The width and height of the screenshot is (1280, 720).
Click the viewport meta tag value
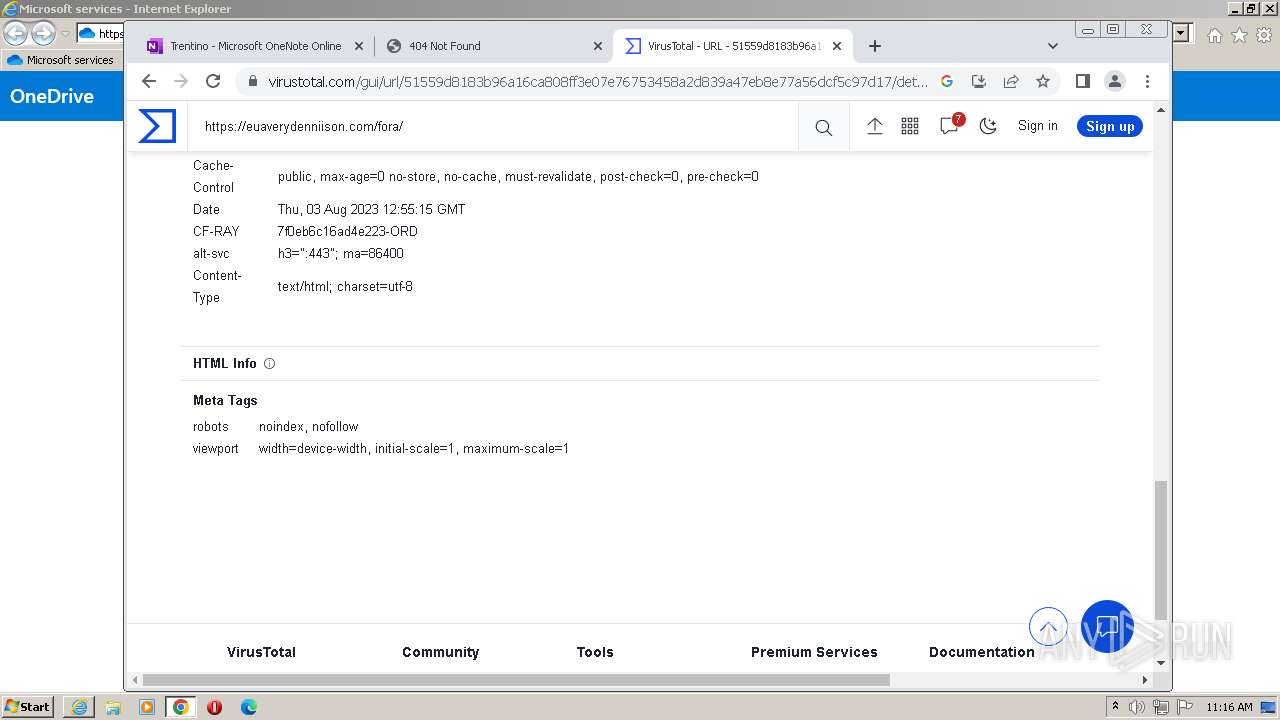pos(414,449)
